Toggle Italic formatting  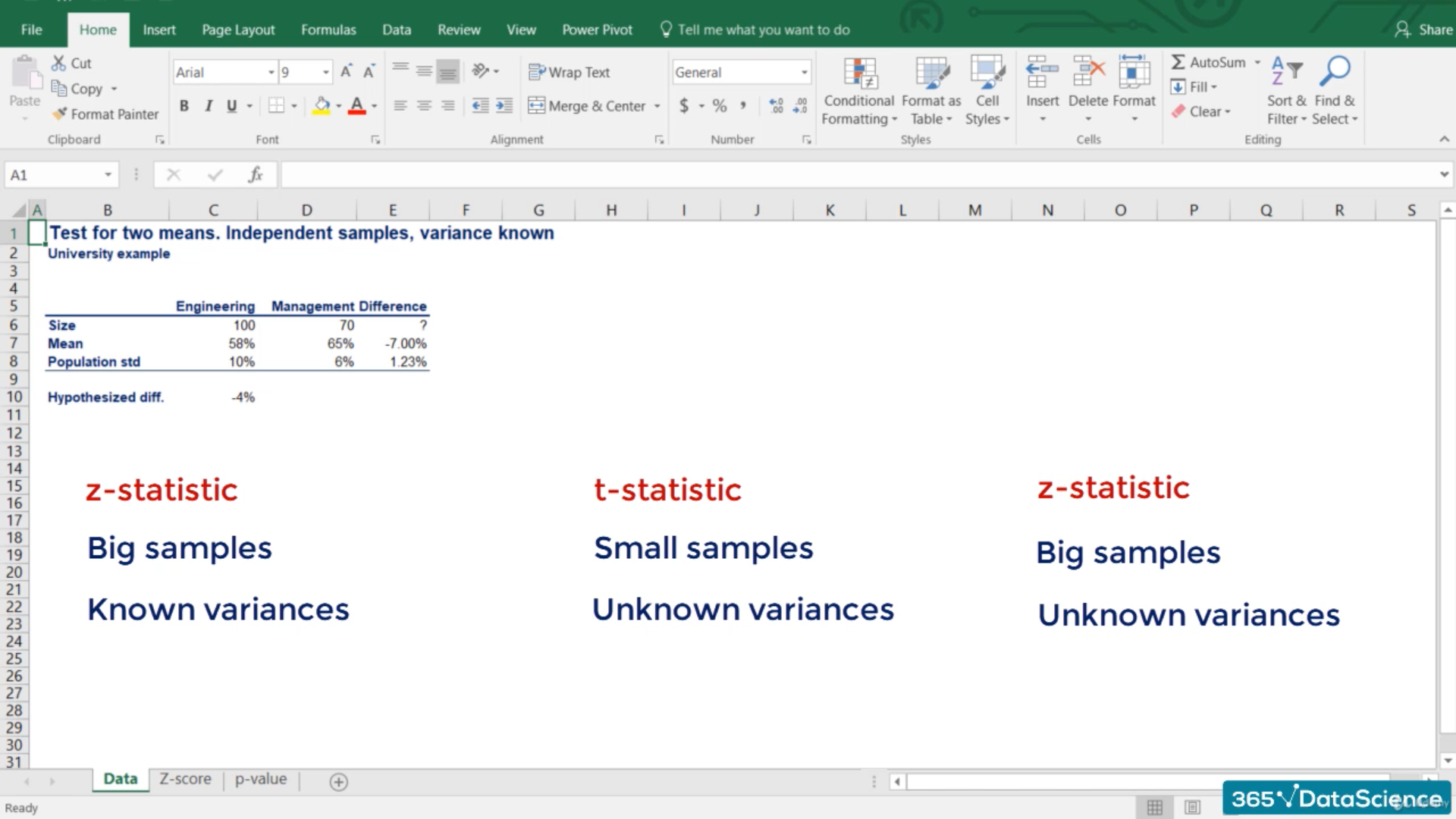[208, 106]
